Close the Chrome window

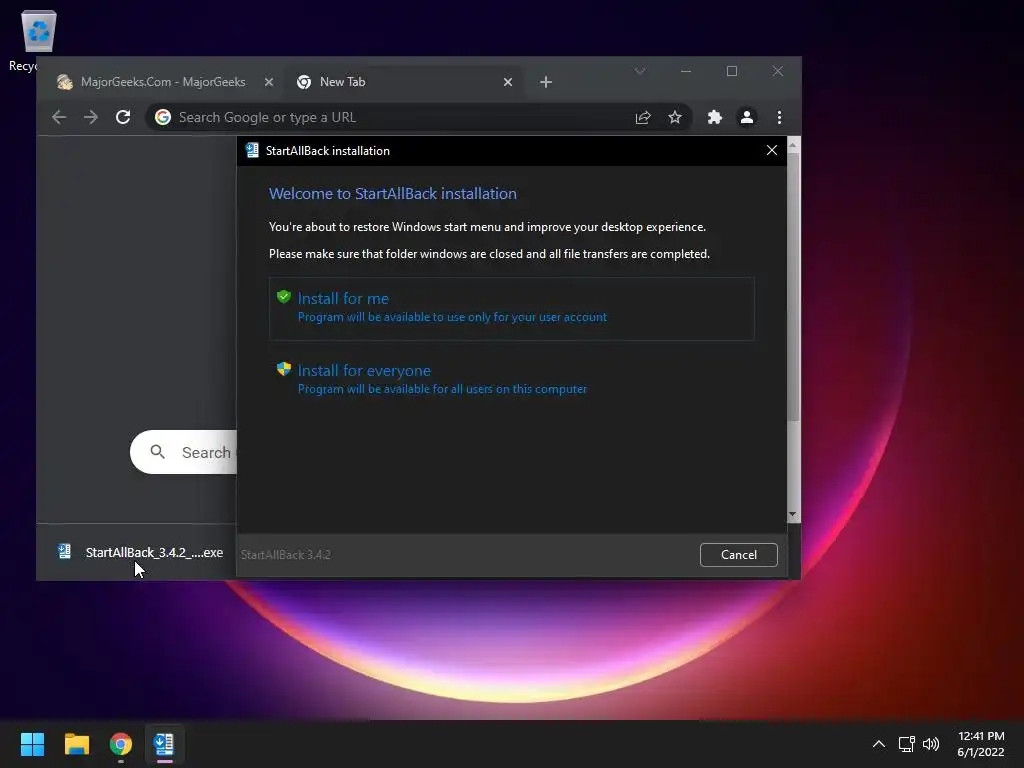tap(777, 71)
